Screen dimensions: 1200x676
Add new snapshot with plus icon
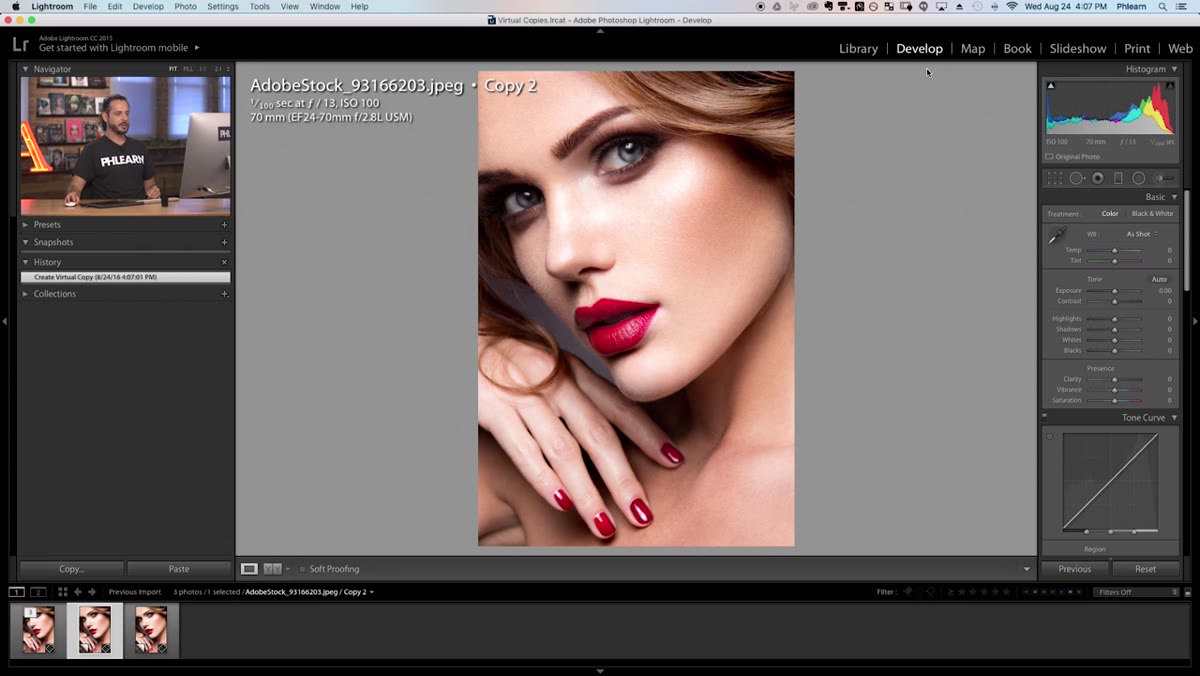224,242
